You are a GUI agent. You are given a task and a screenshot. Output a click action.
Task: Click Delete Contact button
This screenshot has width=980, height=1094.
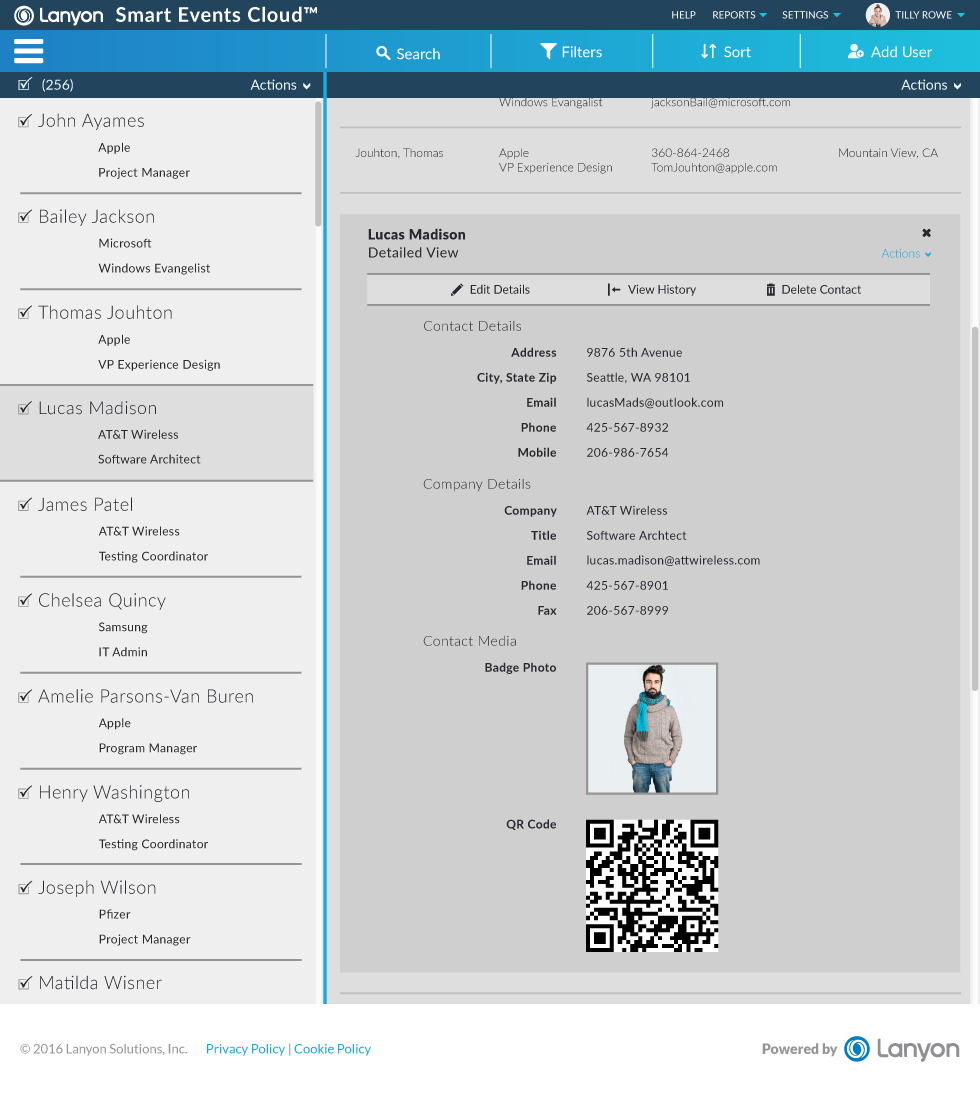(813, 290)
